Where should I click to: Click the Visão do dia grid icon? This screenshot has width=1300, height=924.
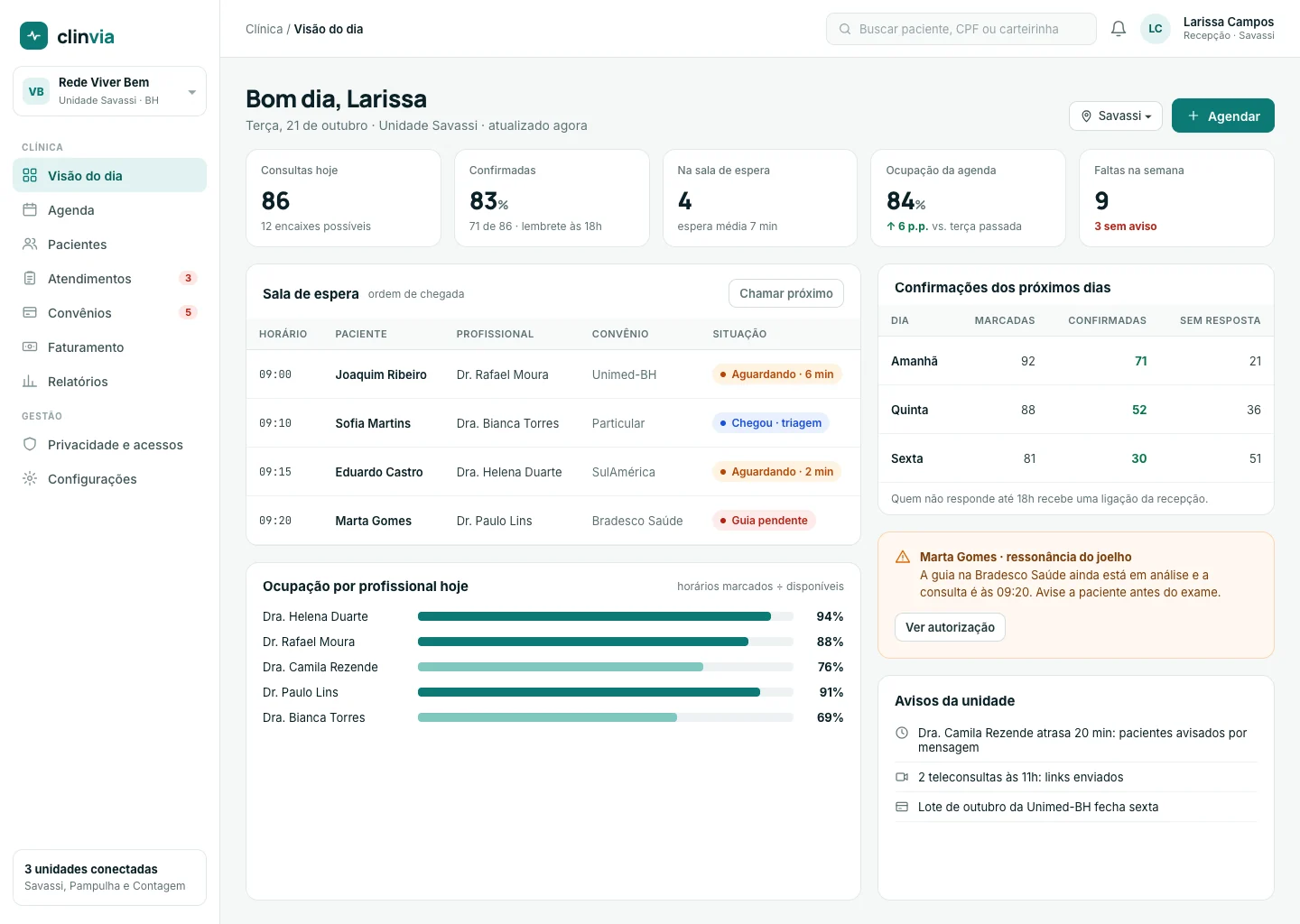pyautogui.click(x=30, y=176)
